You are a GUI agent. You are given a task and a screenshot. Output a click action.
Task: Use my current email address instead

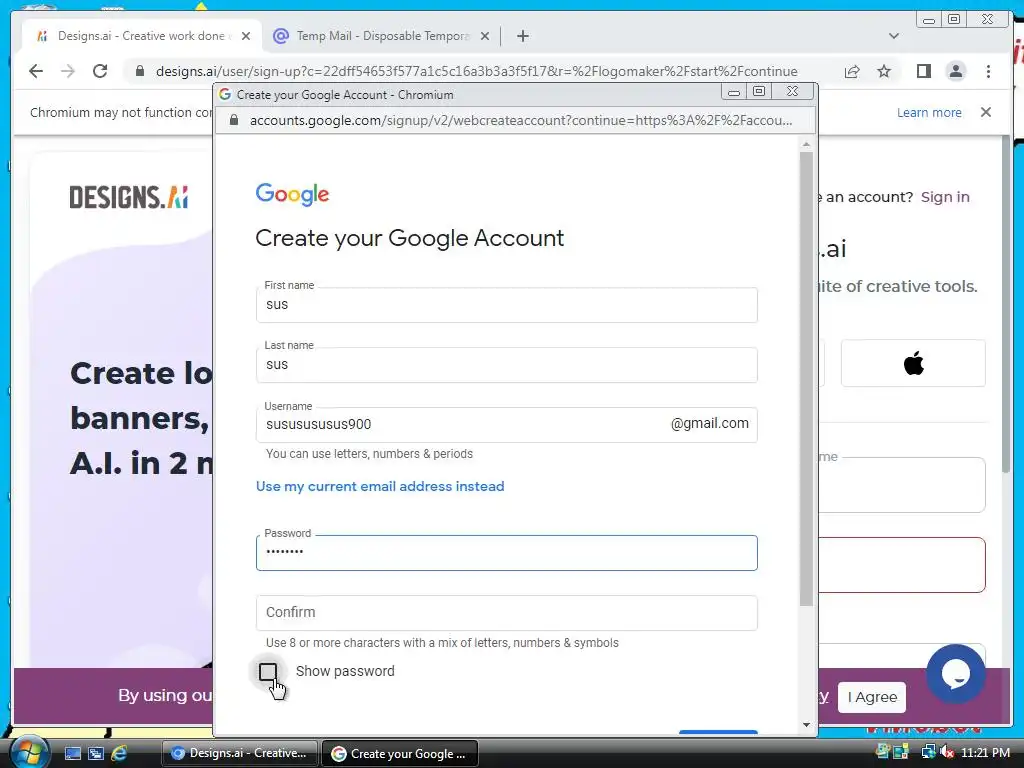(380, 487)
